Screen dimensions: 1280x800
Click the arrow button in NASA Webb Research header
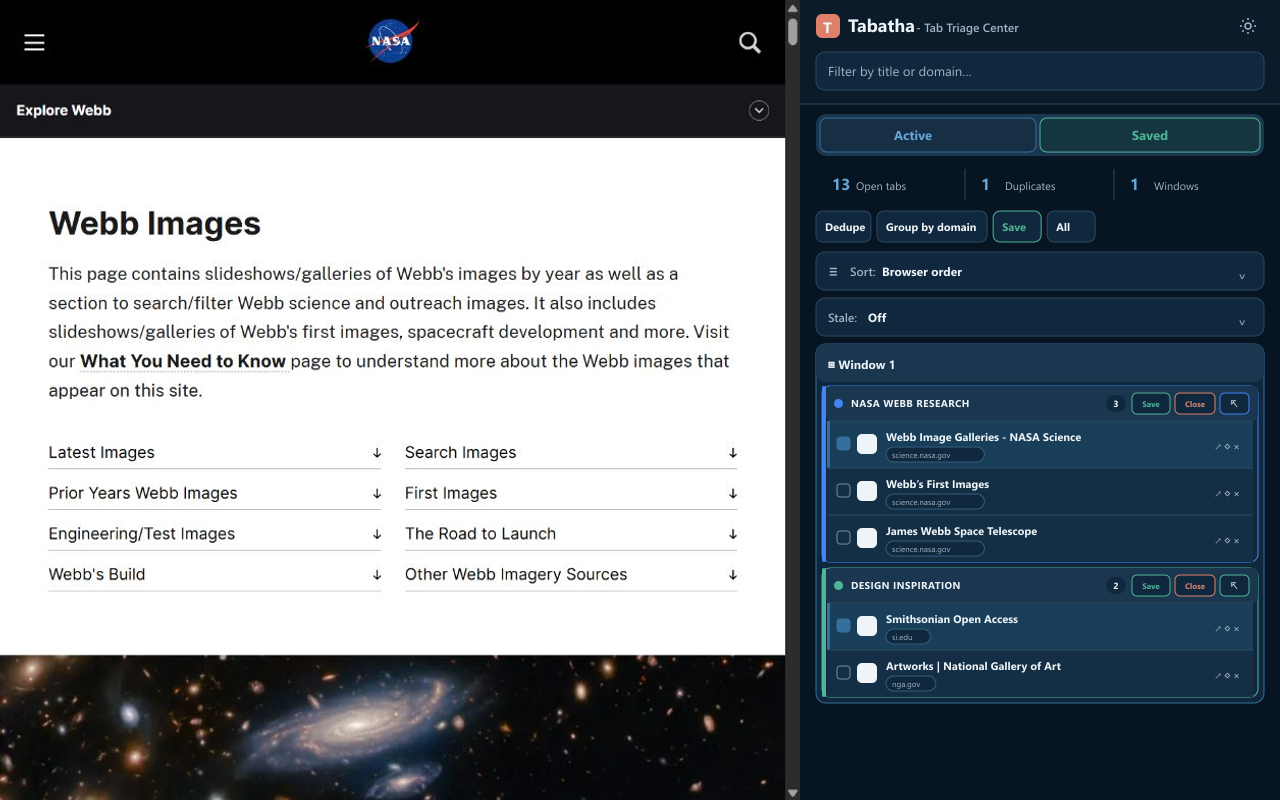pyautogui.click(x=1234, y=404)
